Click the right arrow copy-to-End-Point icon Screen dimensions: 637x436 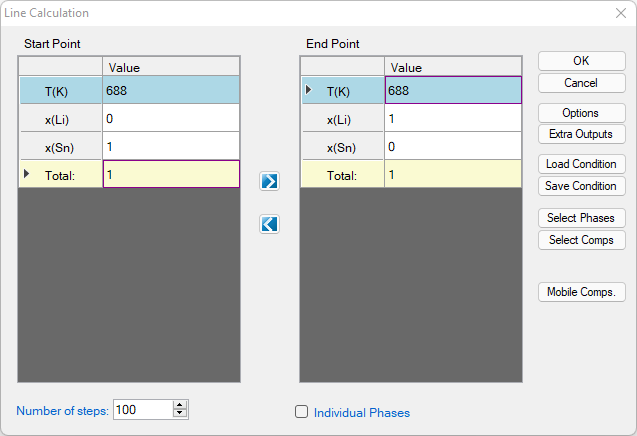click(x=269, y=181)
